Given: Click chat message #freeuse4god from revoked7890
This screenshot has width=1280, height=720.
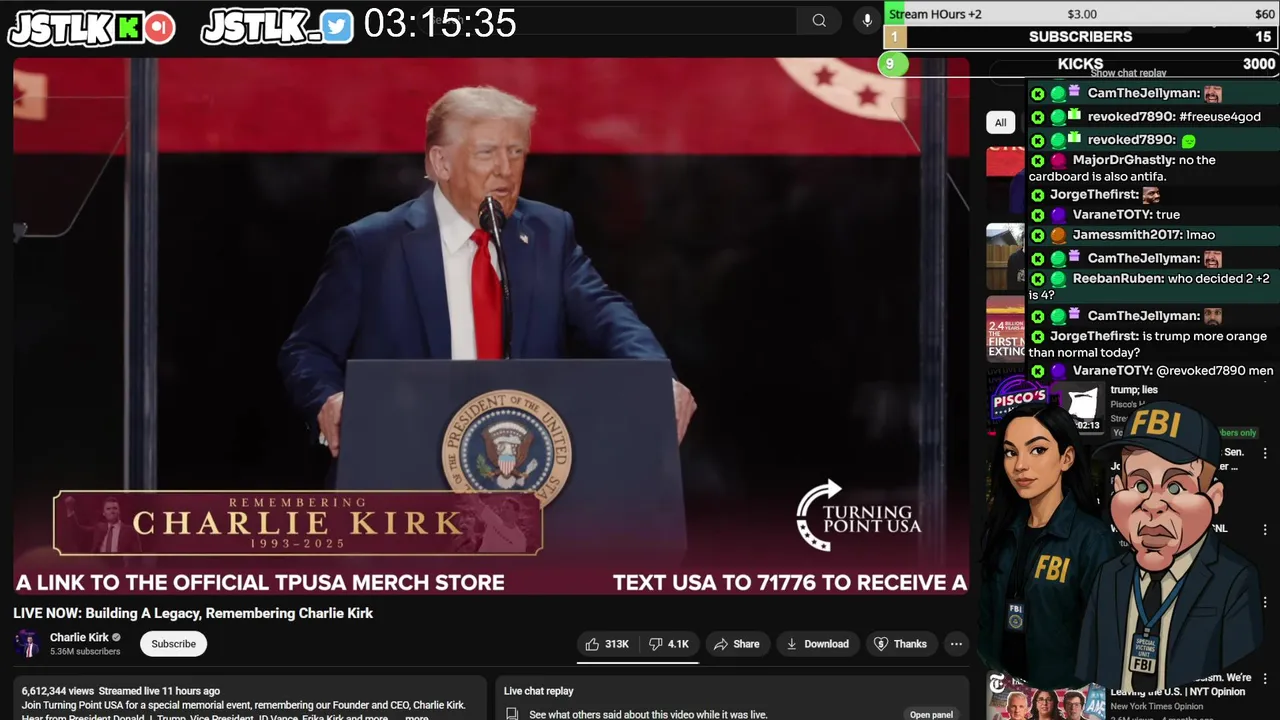Looking at the screenshot, I should (x=1153, y=116).
